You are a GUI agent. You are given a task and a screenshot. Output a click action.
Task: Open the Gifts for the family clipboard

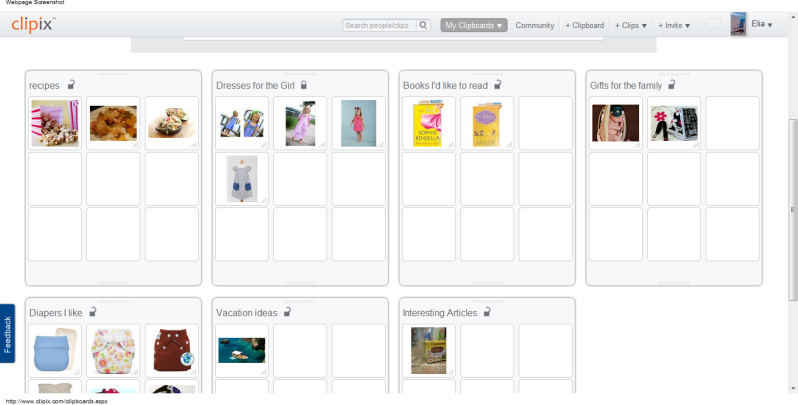pos(626,85)
